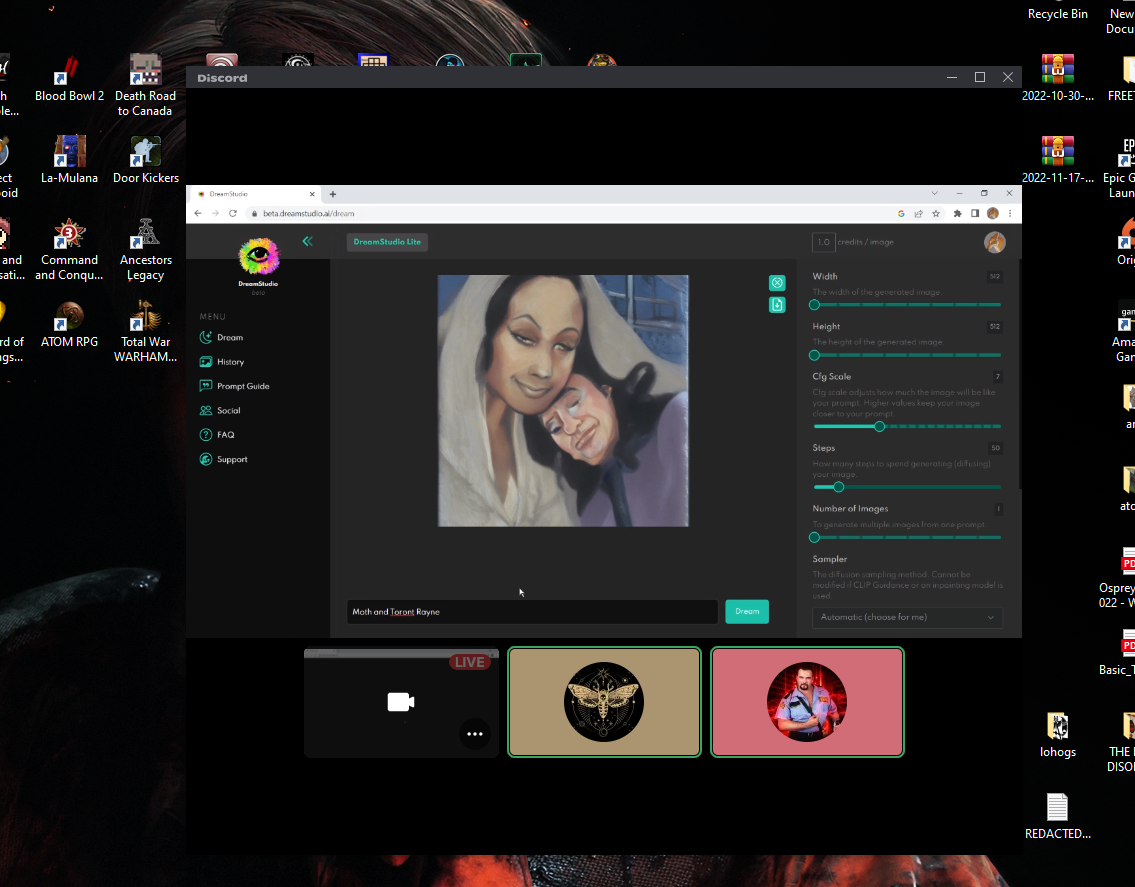The height and width of the screenshot is (887, 1135).
Task: Click the Dream generate button
Action: click(747, 612)
